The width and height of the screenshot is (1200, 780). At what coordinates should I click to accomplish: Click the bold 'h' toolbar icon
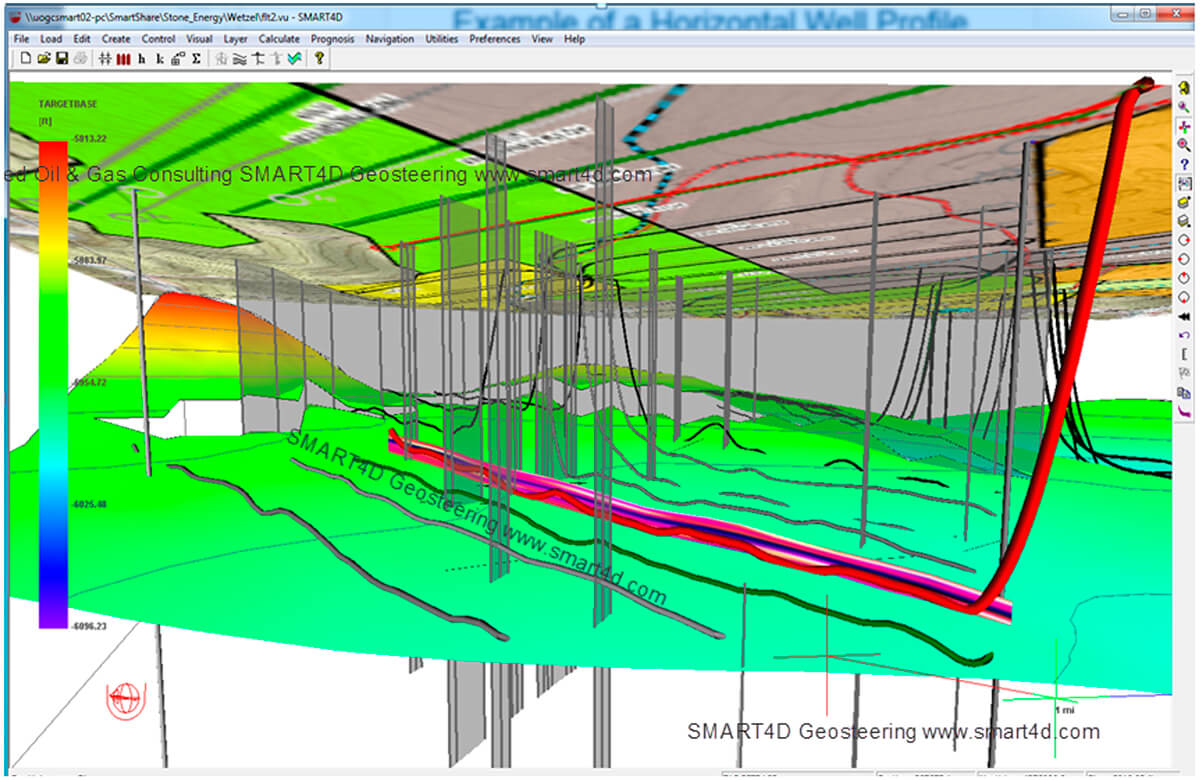[x=141, y=59]
